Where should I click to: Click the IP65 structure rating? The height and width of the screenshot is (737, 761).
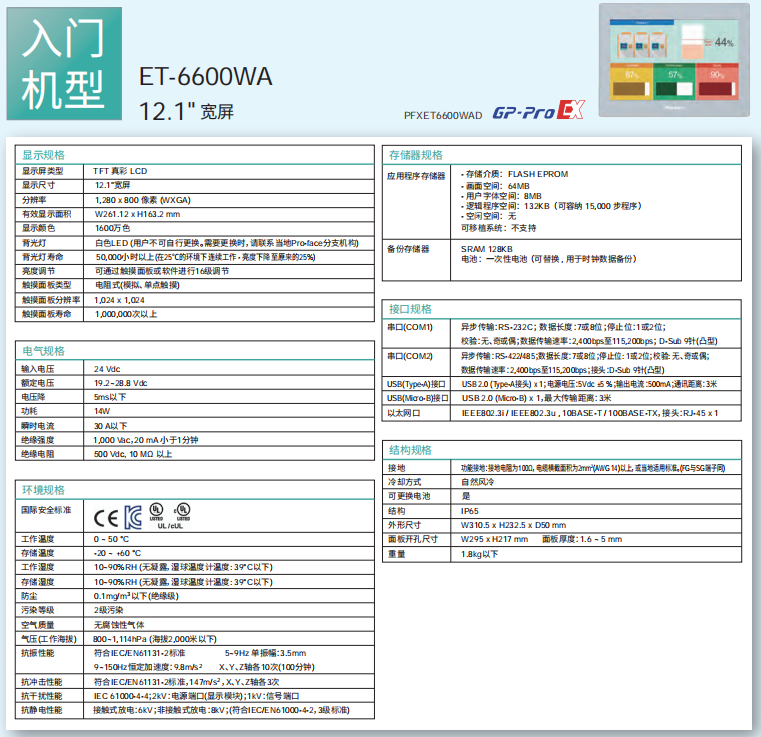pyautogui.click(x=469, y=511)
